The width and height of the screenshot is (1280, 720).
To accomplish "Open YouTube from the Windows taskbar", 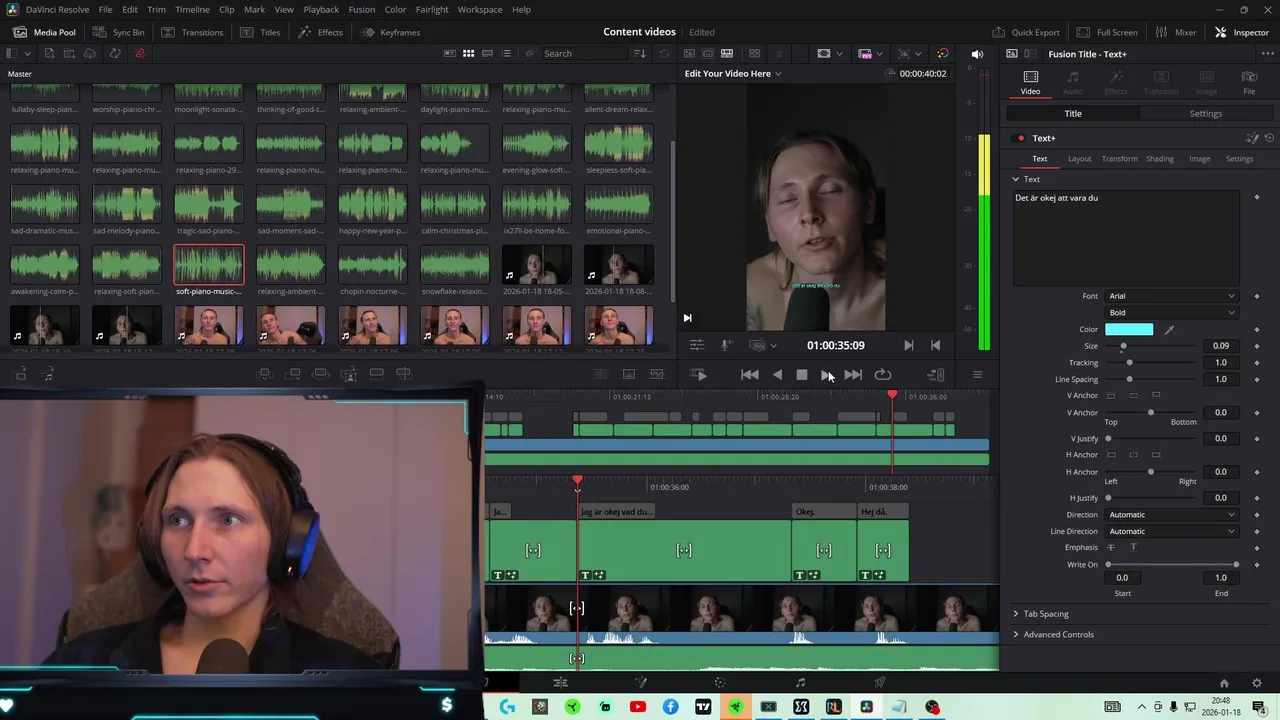I will (x=637, y=707).
